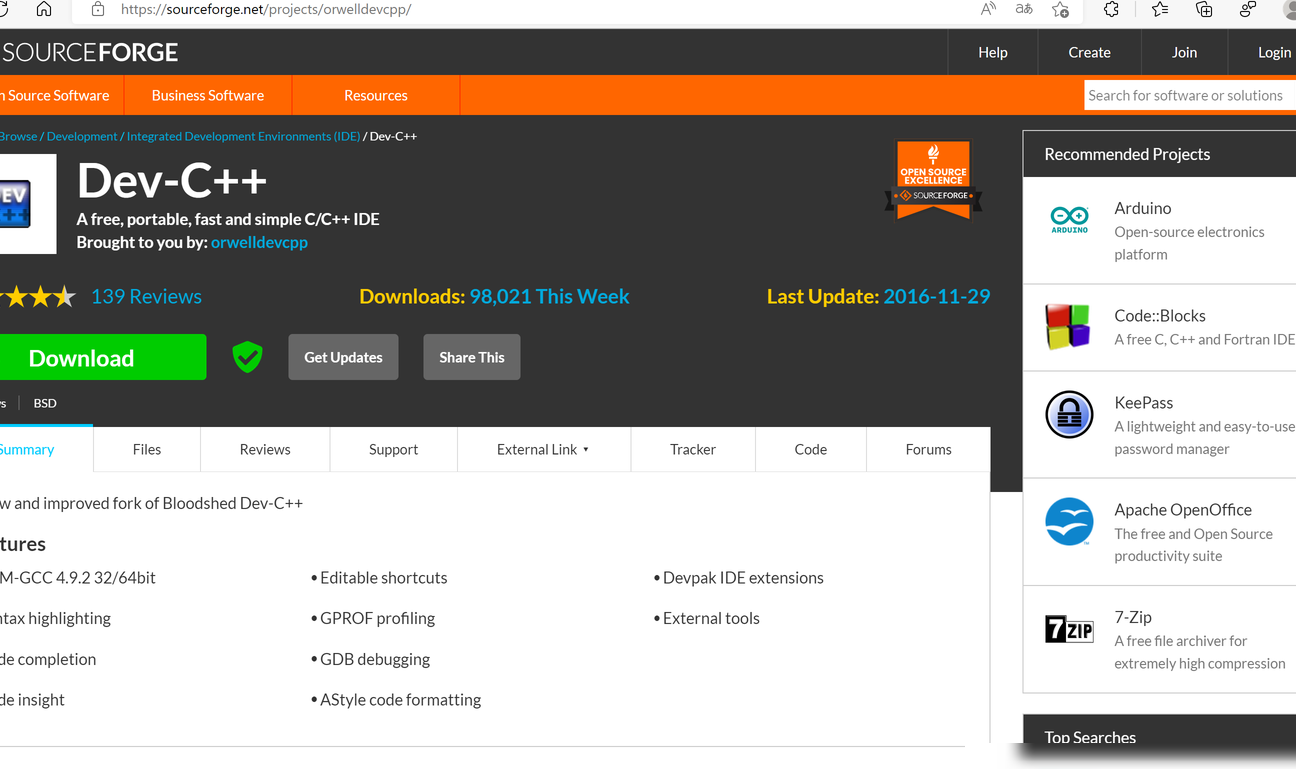Click the Dev-C++ project logo
Image resolution: width=1296 pixels, height=769 pixels.
point(27,204)
